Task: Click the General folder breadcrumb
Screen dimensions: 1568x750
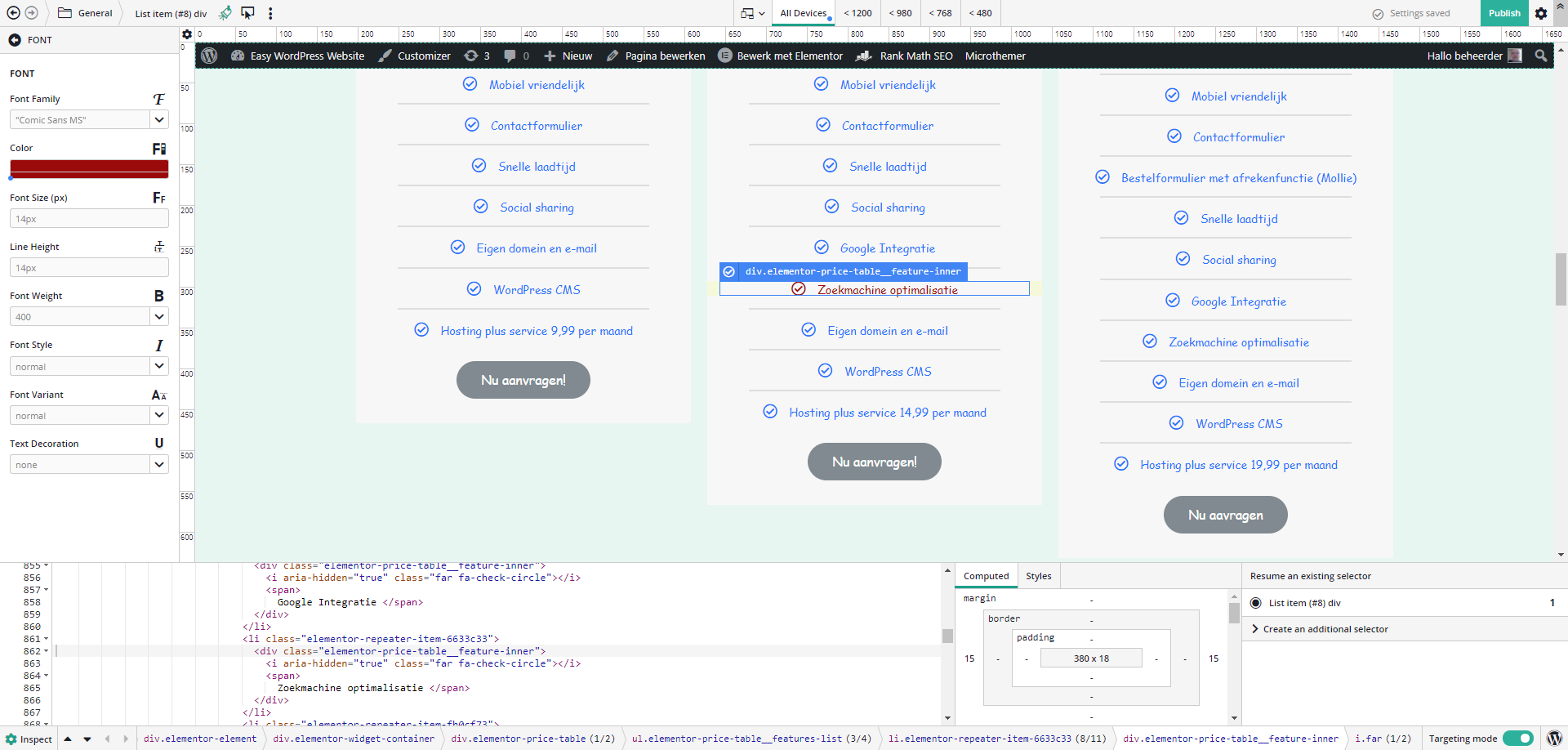Action: point(85,13)
